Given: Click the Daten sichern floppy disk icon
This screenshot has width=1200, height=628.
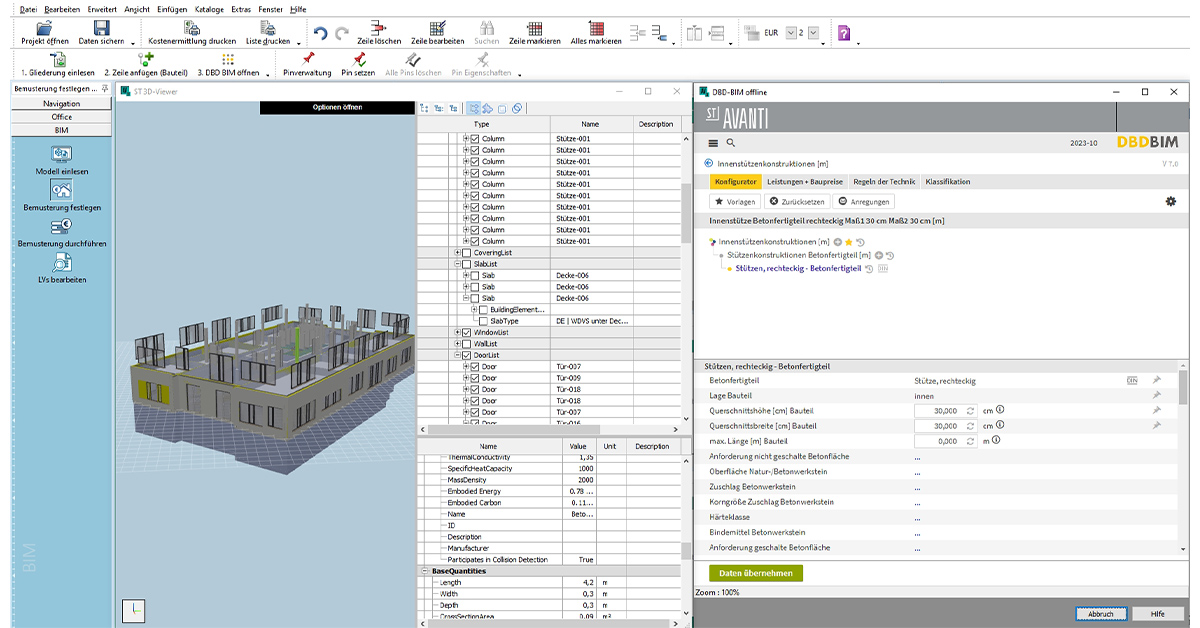Looking at the screenshot, I should pyautogui.click(x=100, y=27).
